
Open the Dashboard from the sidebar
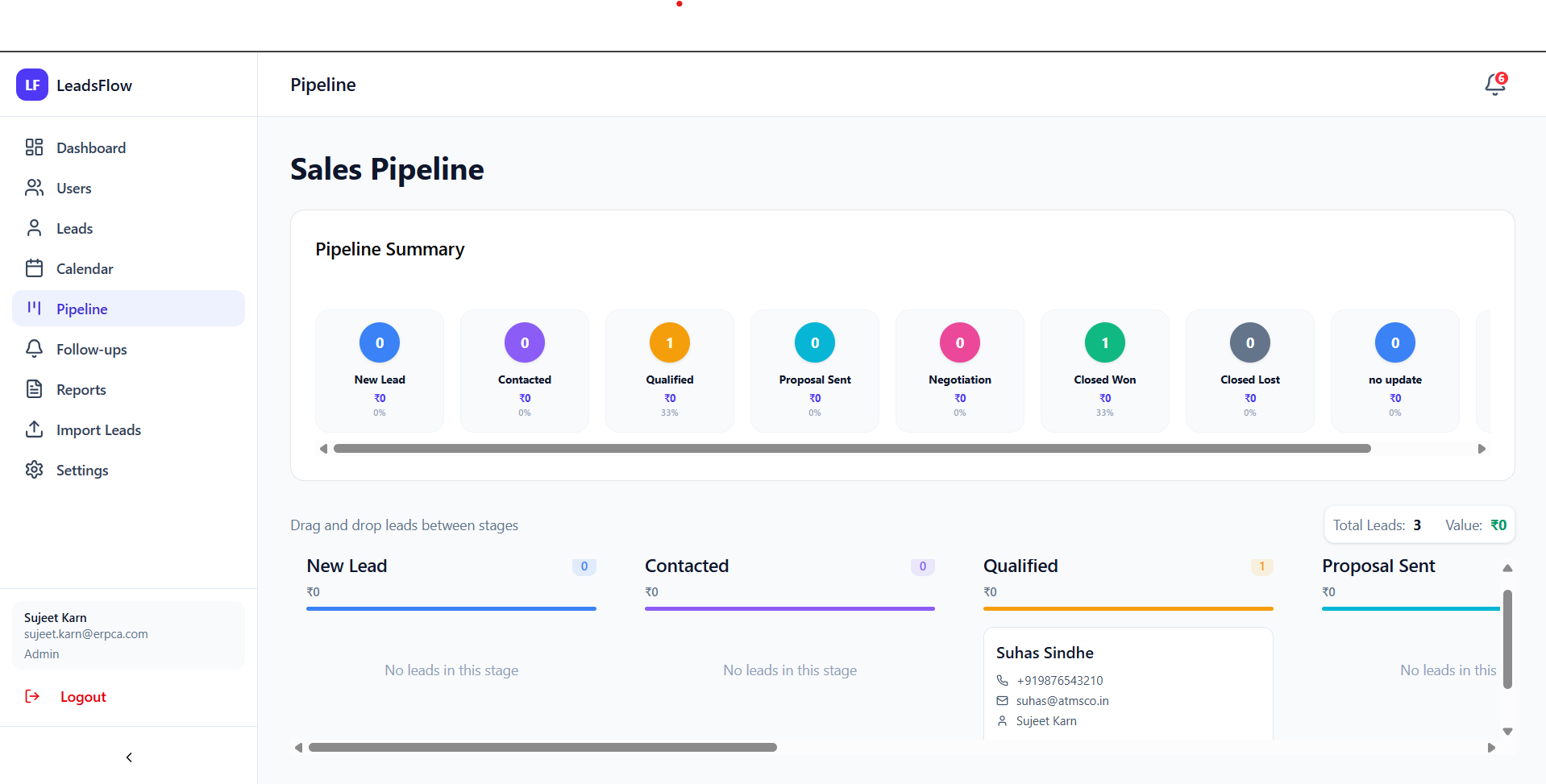(x=90, y=147)
